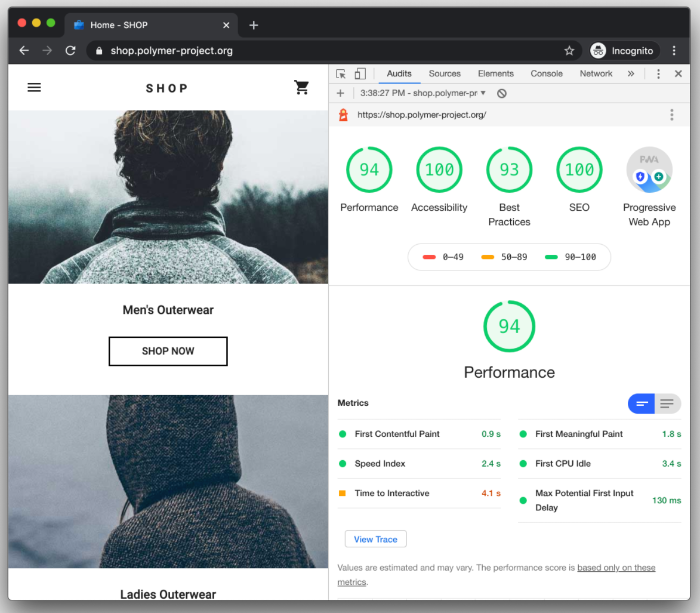Click the Lighthouse icon next to the report URL
The image size is (700, 613).
click(x=343, y=115)
